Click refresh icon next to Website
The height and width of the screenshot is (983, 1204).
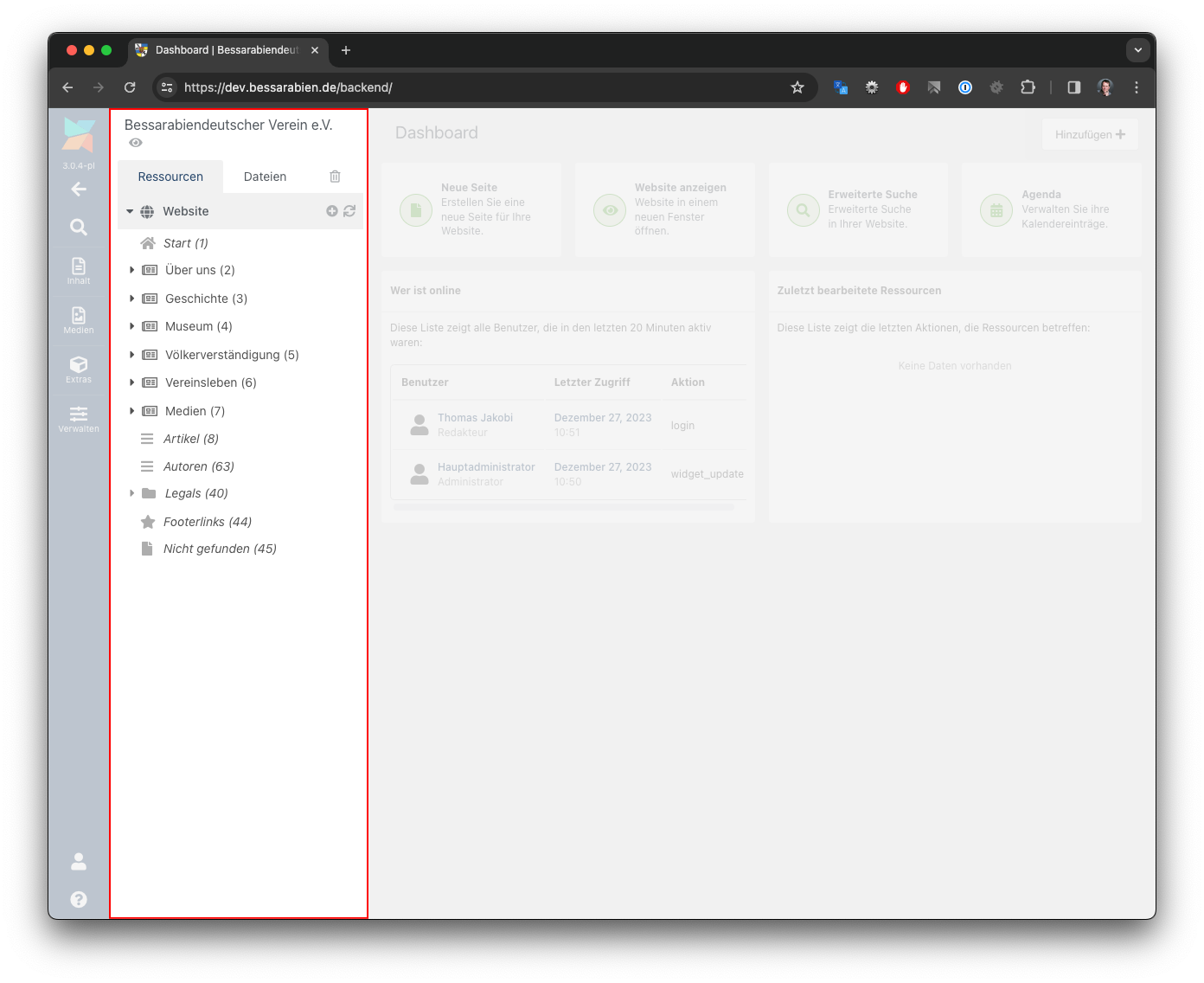[x=349, y=211]
